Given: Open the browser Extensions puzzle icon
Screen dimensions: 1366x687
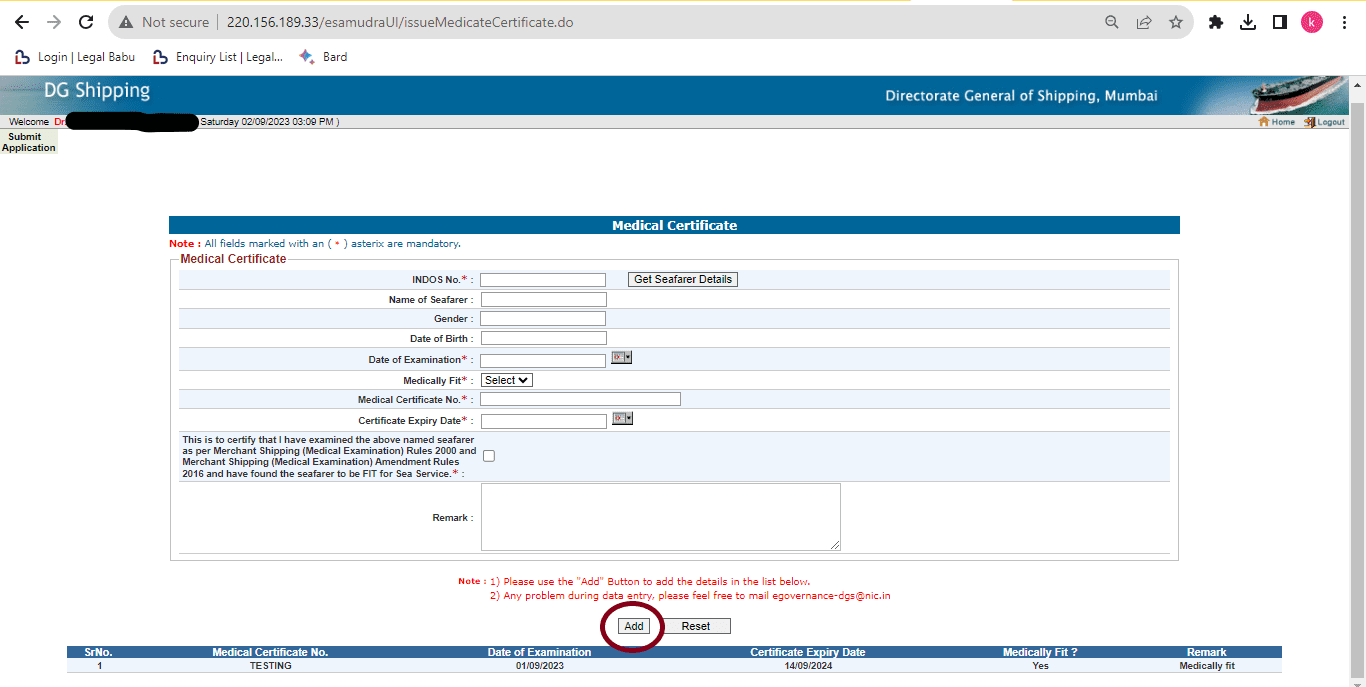Looking at the screenshot, I should (1216, 22).
